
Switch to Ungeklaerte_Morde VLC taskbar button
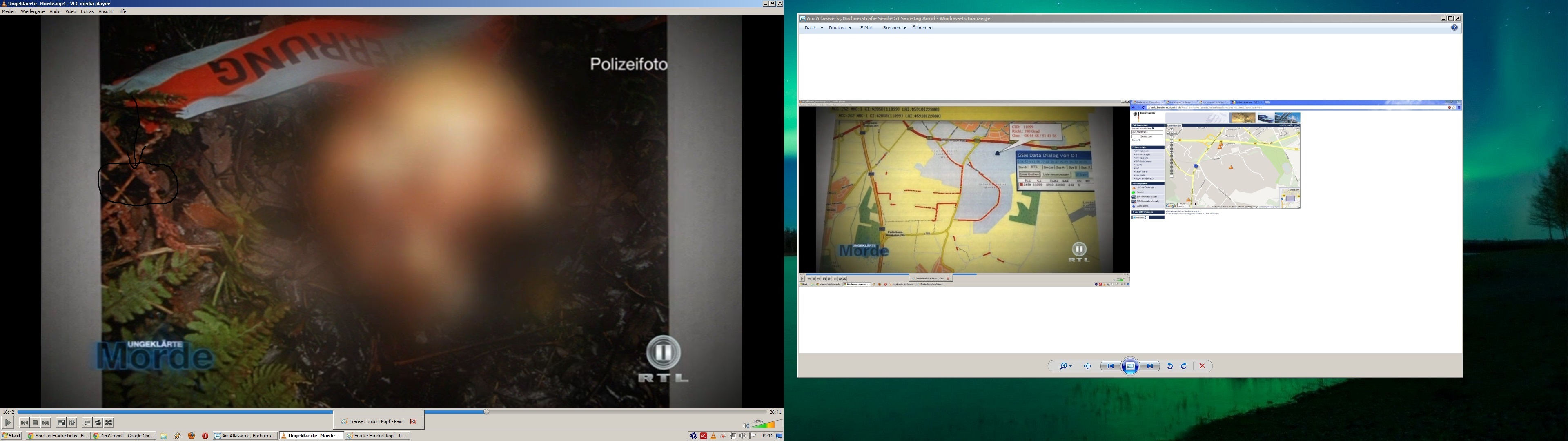click(311, 436)
